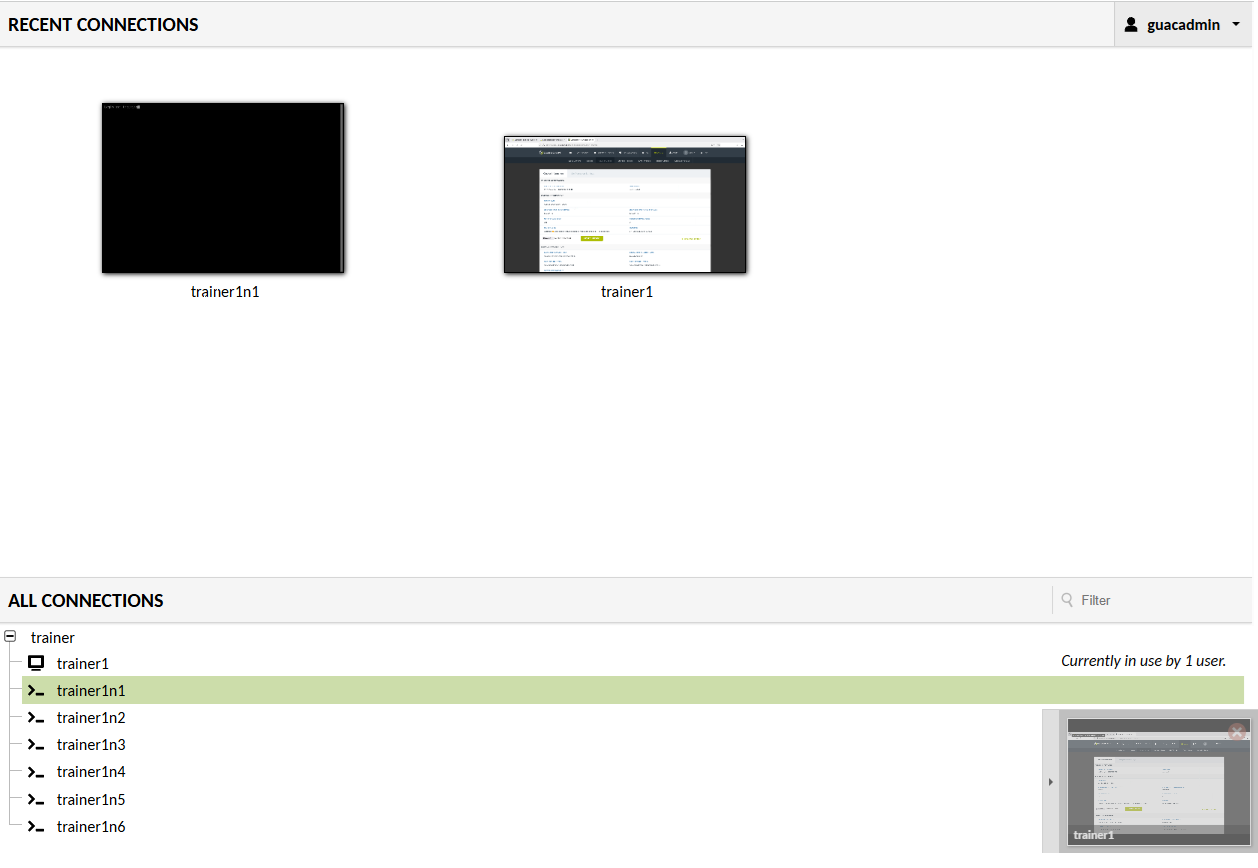
Task: Close the trainer1 active connection preview
Action: [1237, 732]
